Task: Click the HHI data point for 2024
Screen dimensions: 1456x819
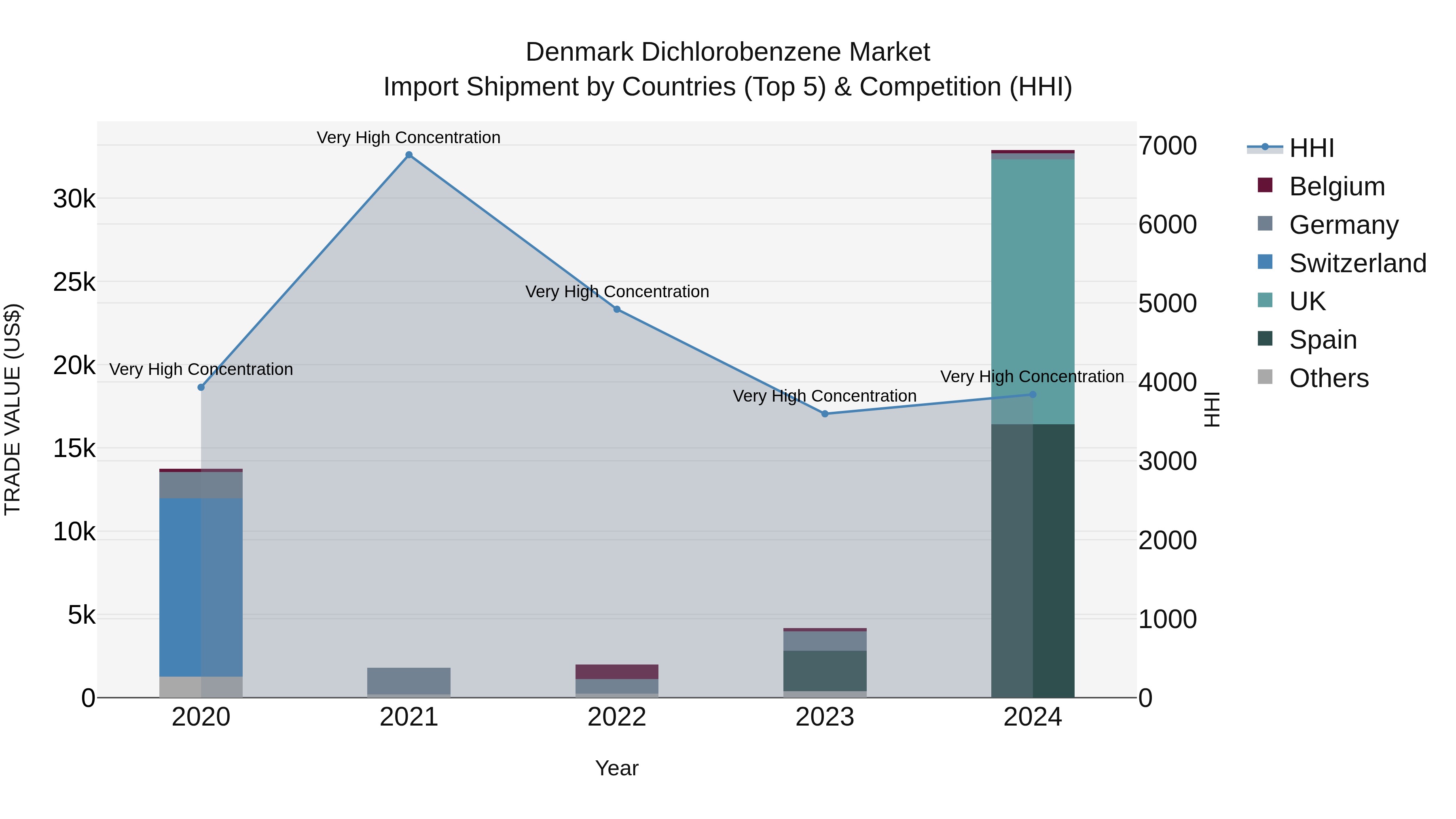Action: tap(1033, 394)
